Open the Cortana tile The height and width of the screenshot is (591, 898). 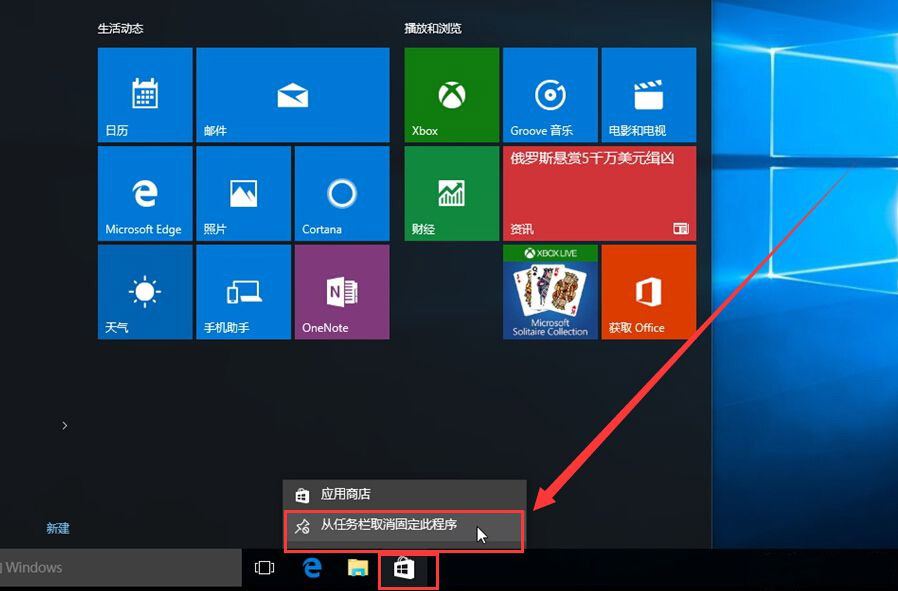[x=342, y=194]
